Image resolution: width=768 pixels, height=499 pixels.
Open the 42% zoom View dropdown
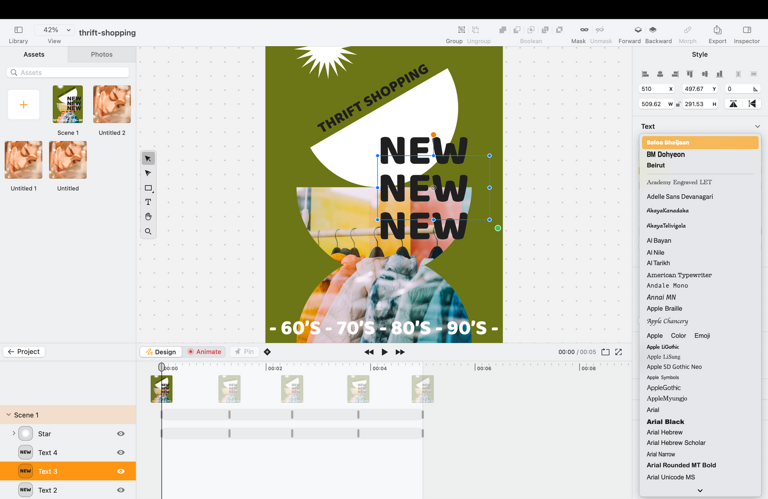[x=54, y=30]
